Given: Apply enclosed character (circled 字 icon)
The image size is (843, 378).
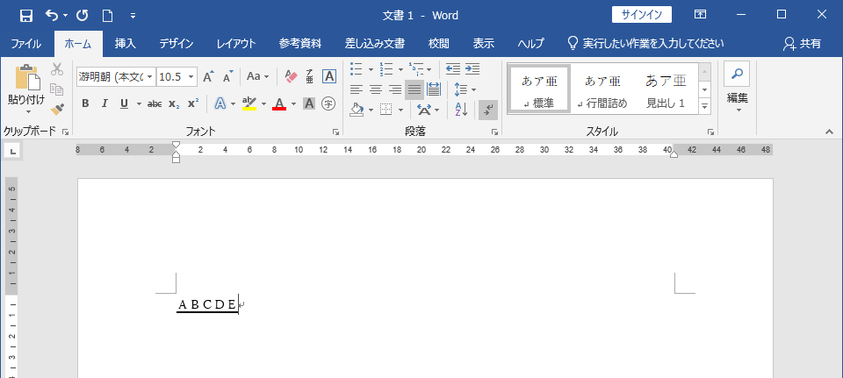Looking at the screenshot, I should 328,104.
